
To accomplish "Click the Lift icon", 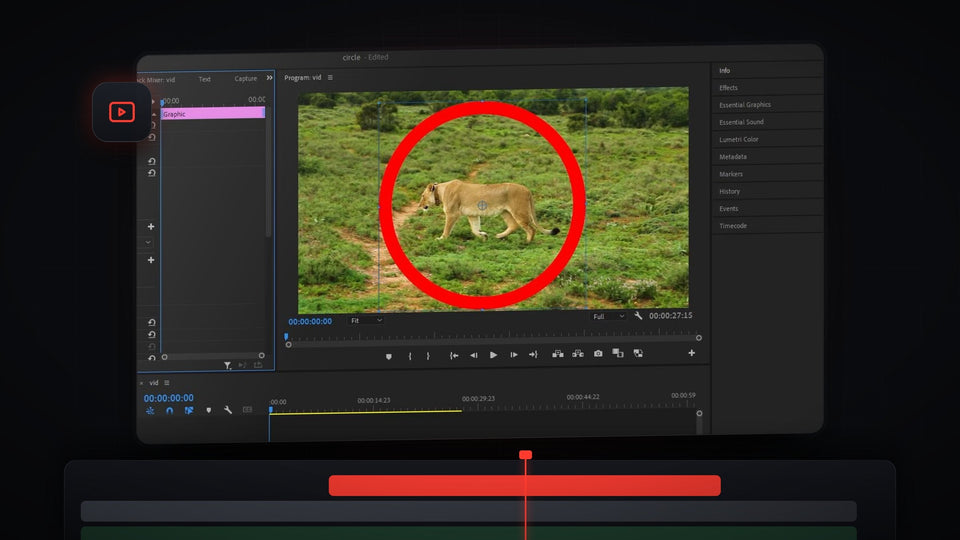I will pyautogui.click(x=558, y=354).
